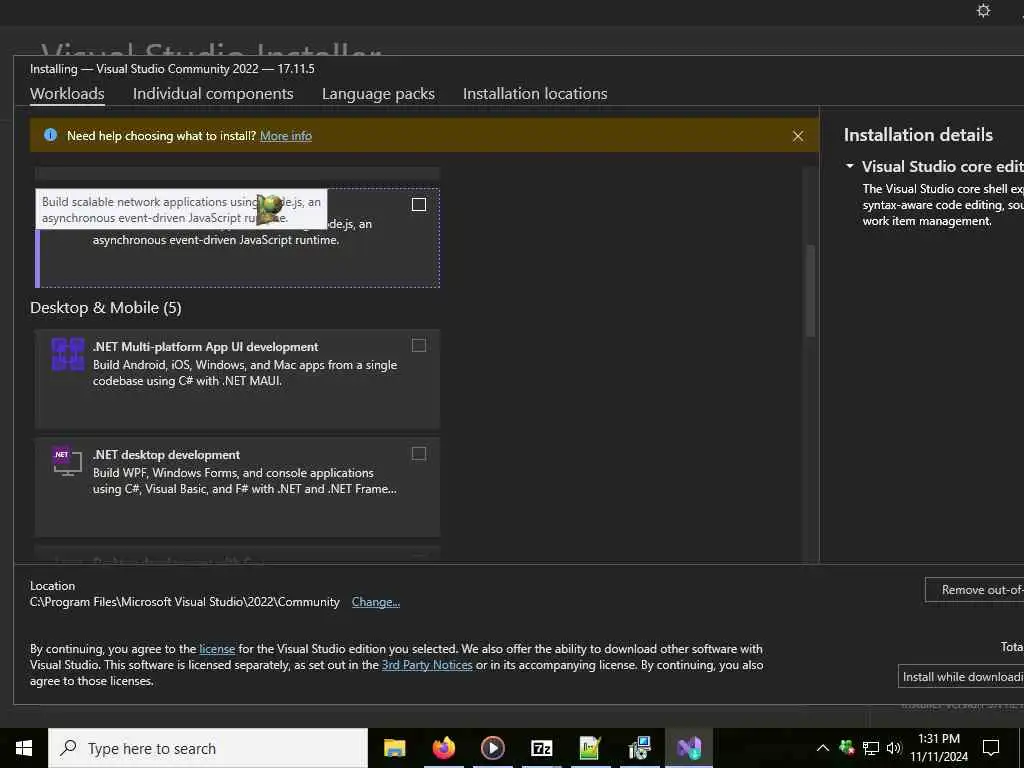Image resolution: width=1024 pixels, height=768 pixels.
Task: Switch to Language packs tab
Action: click(x=378, y=93)
